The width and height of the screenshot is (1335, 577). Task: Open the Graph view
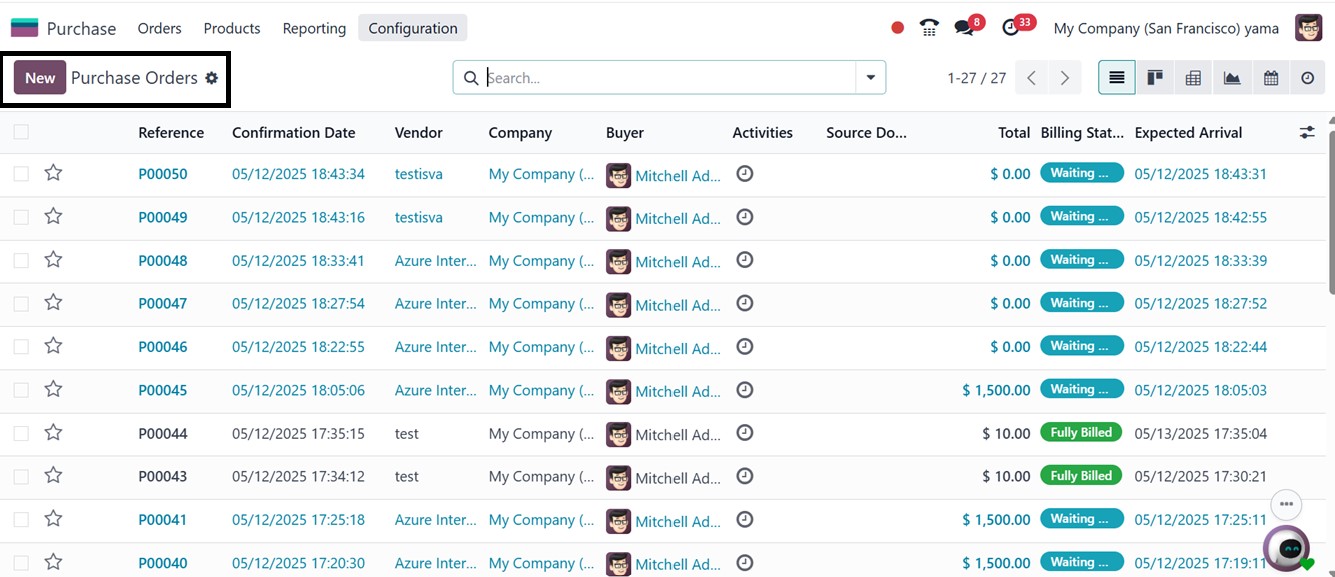[x=1232, y=78]
